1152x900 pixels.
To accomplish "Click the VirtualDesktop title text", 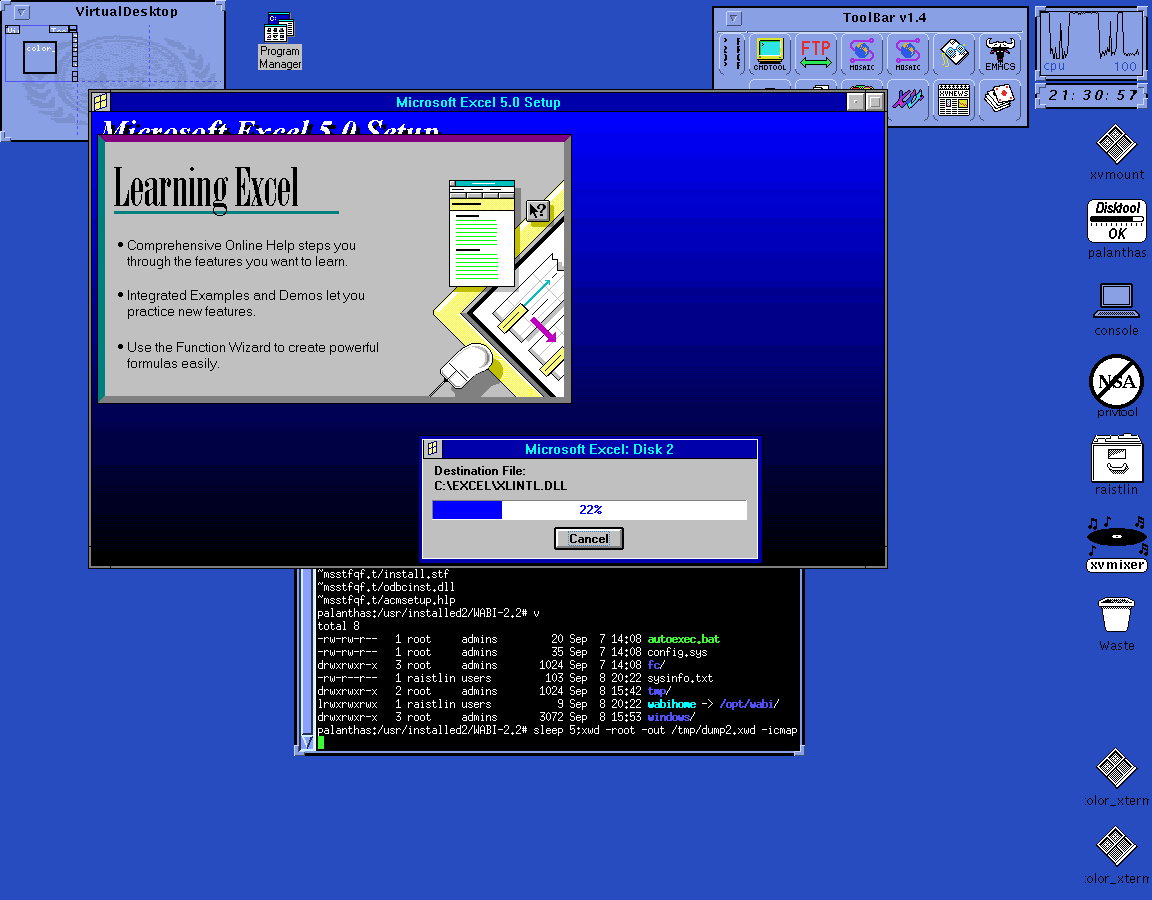I will 126,12.
